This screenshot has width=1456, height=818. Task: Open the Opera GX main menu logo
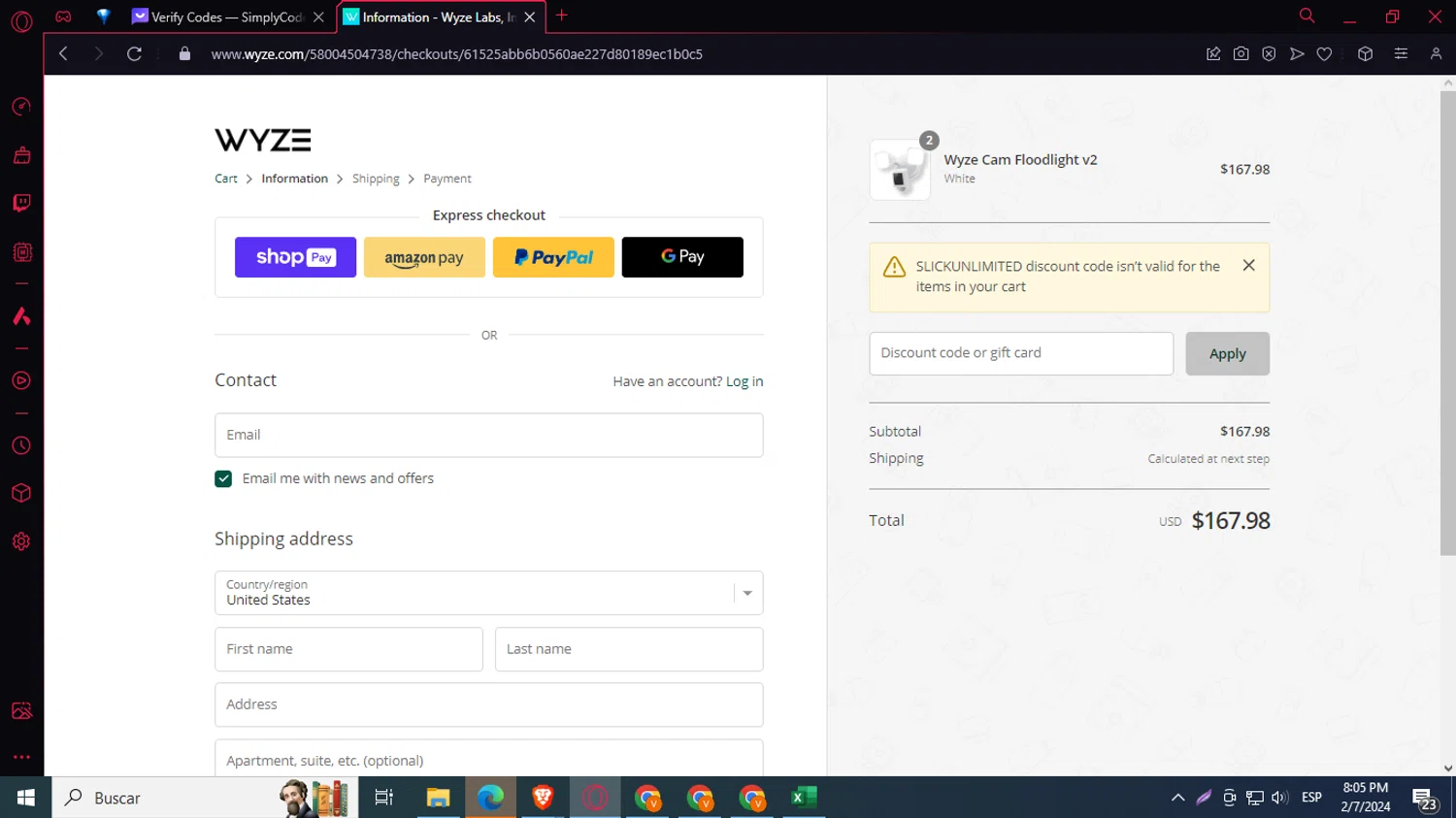[x=21, y=20]
